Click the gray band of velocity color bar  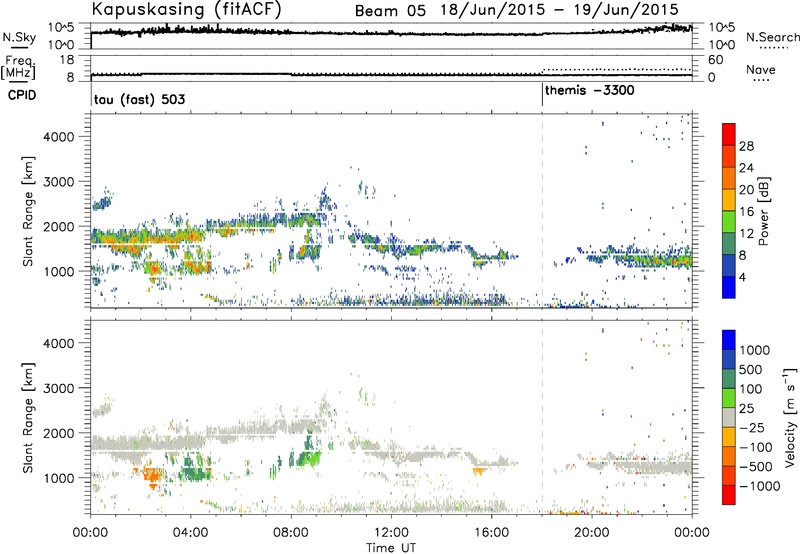(x=729, y=418)
